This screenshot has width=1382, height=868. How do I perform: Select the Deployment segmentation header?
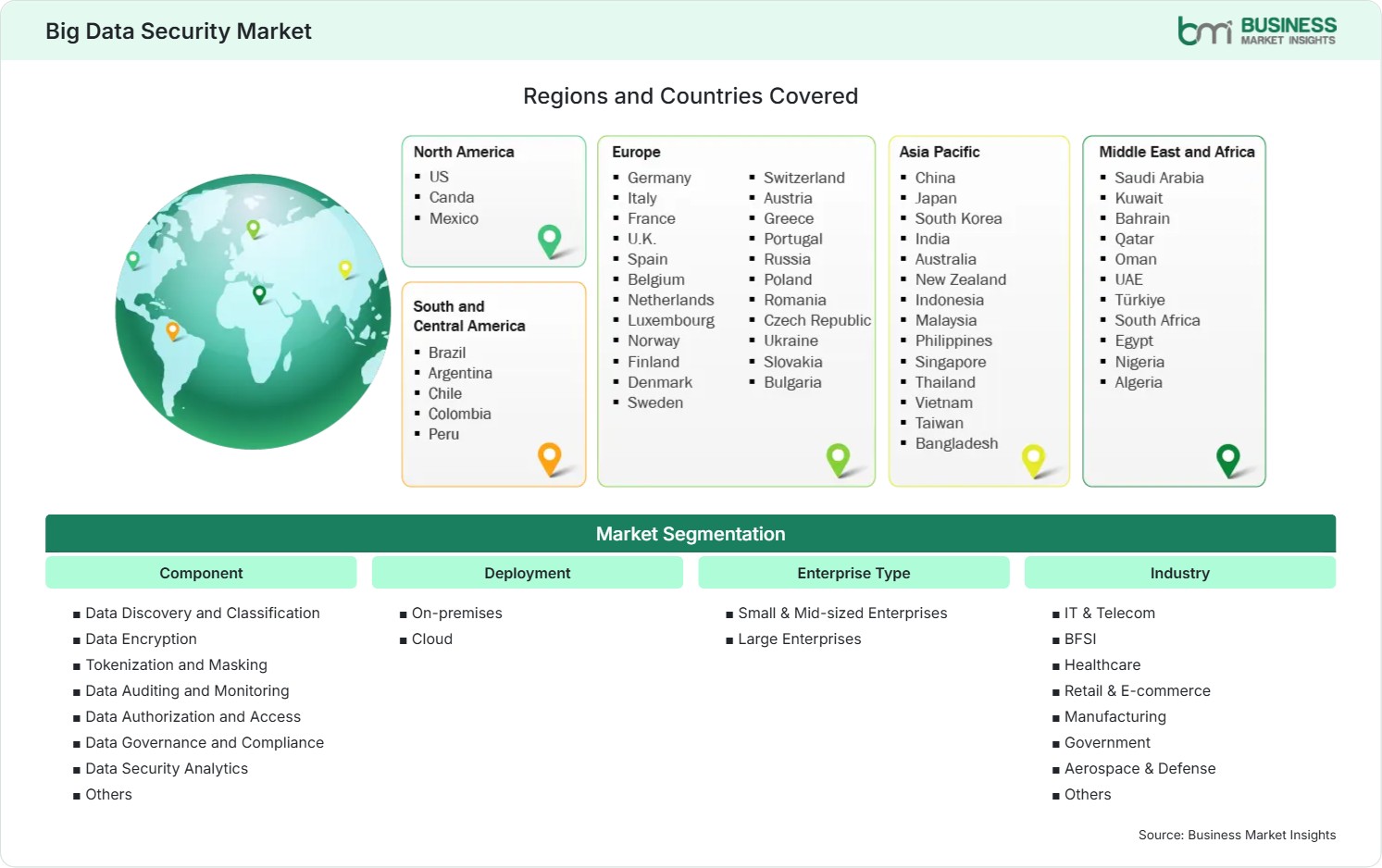tap(528, 573)
